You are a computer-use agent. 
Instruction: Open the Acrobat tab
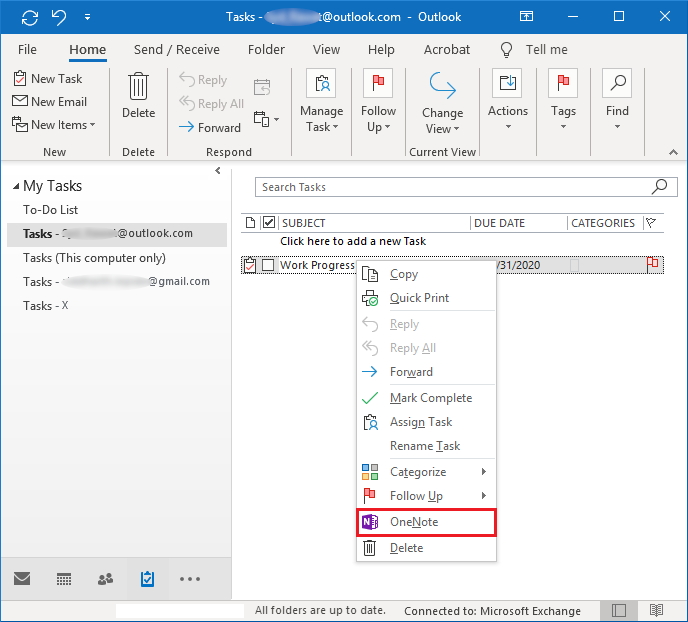pos(447,50)
